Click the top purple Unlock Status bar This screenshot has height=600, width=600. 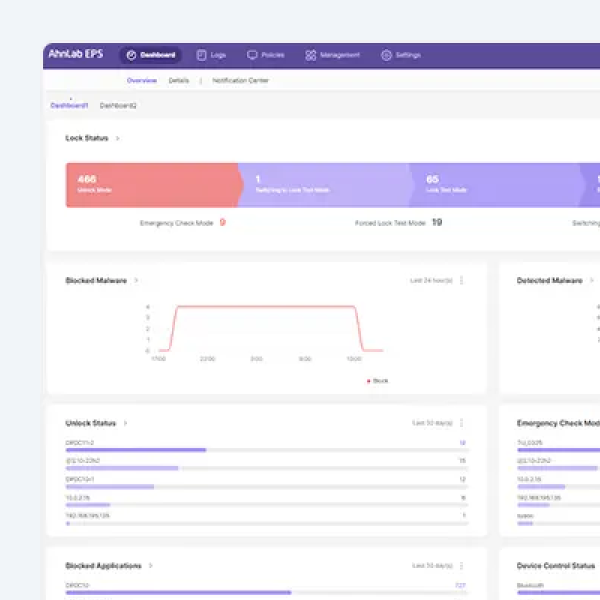[x=136, y=450]
